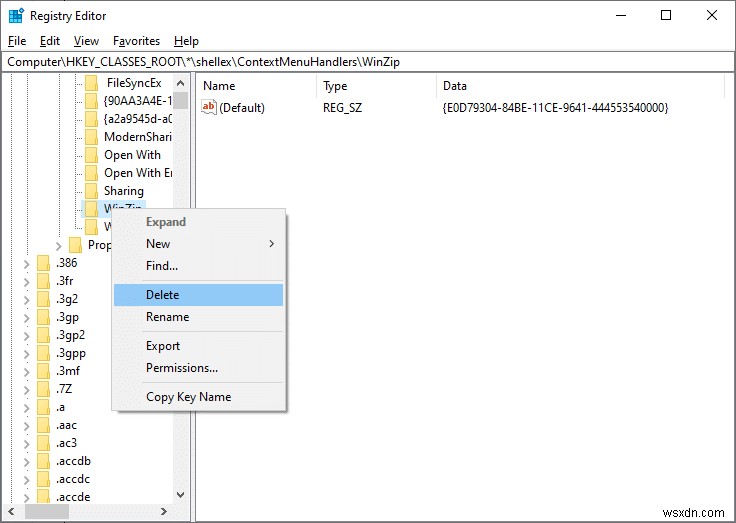Screen dimensions: 736x523
Task: Select Export in the context menu
Action: 199,346
